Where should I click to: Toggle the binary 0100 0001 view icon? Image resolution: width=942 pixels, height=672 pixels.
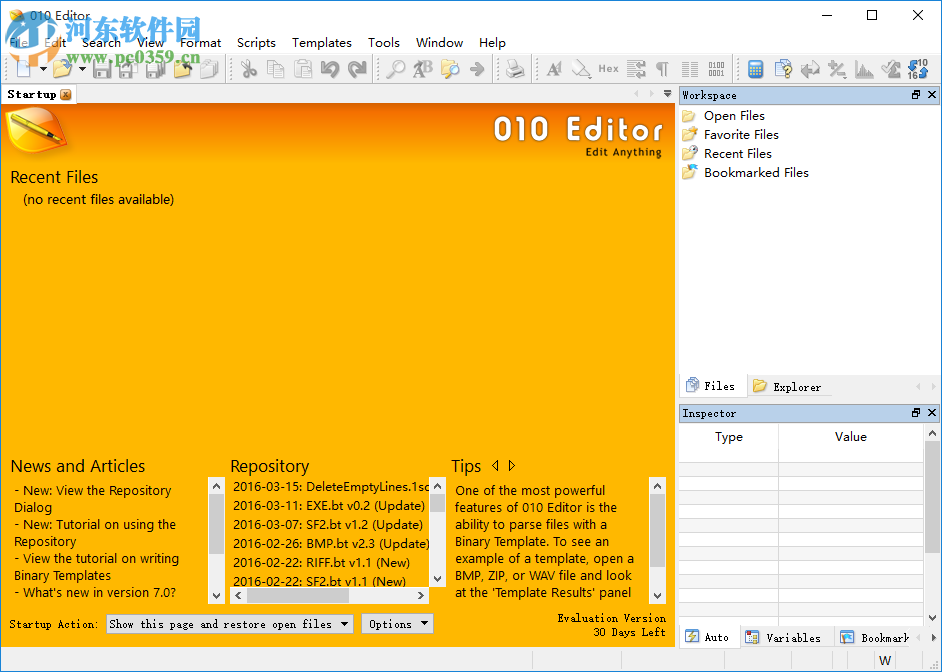pyautogui.click(x=716, y=69)
